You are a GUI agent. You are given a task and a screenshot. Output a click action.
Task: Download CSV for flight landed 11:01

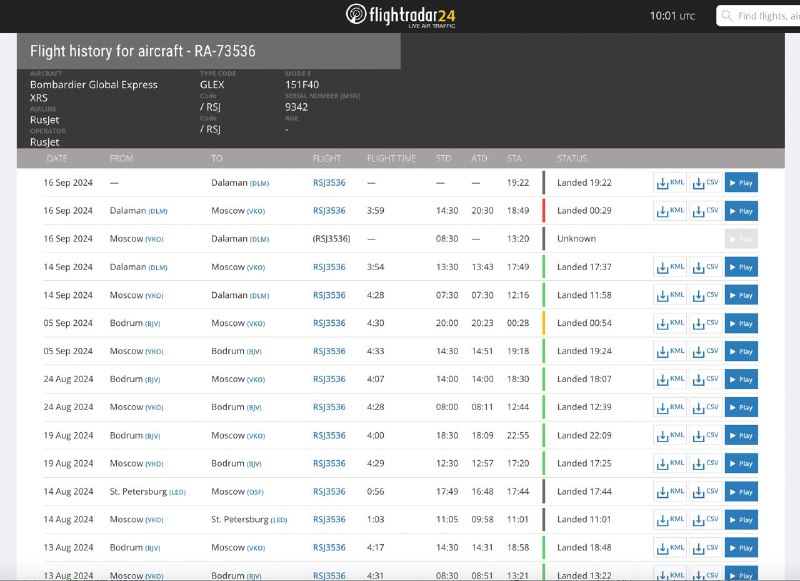pos(706,520)
